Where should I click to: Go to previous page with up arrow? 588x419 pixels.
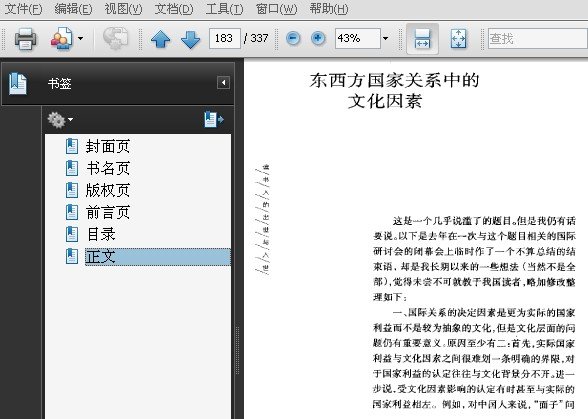160,39
